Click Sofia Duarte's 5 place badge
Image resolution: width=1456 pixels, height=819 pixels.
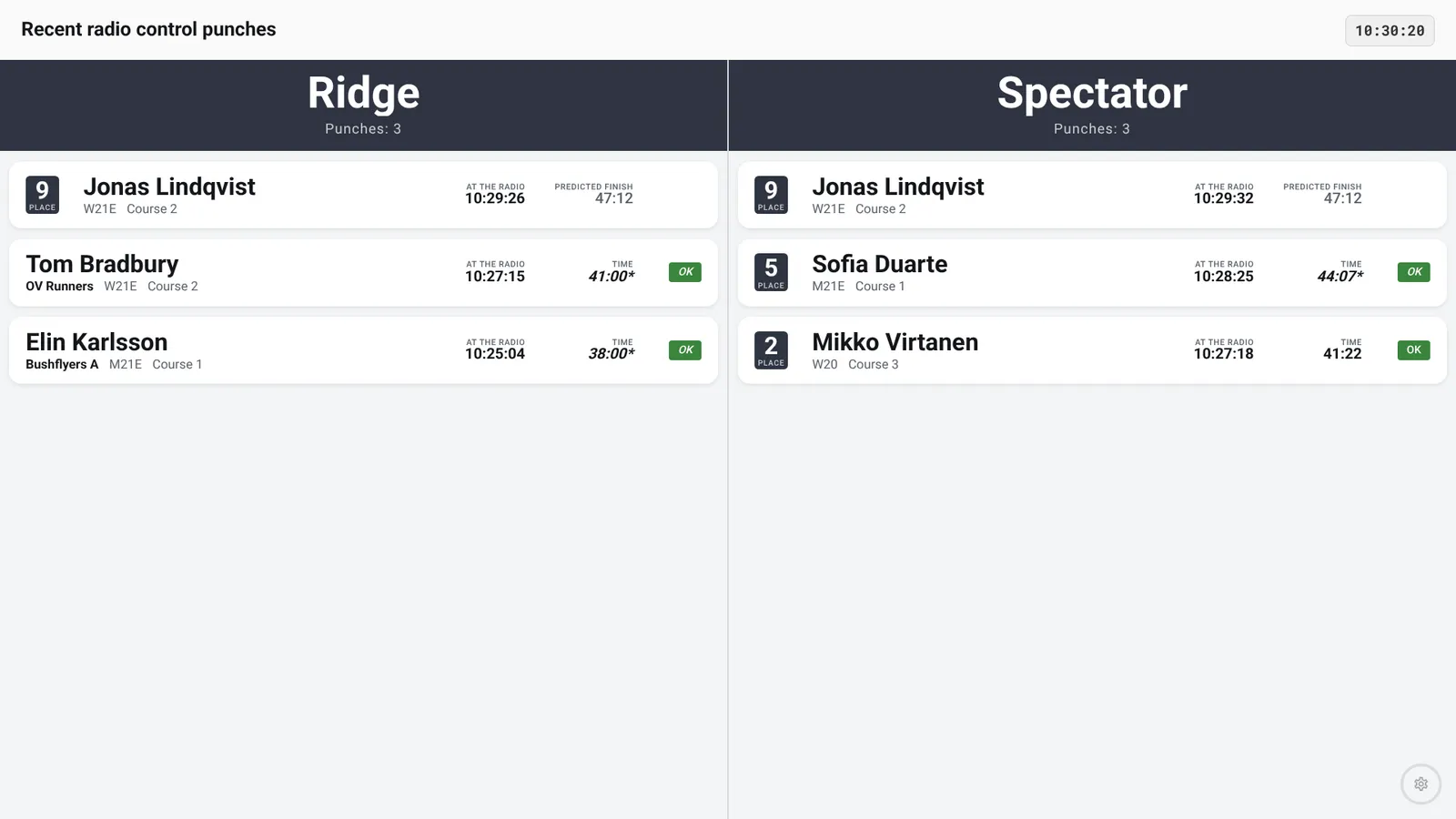pyautogui.click(x=771, y=272)
